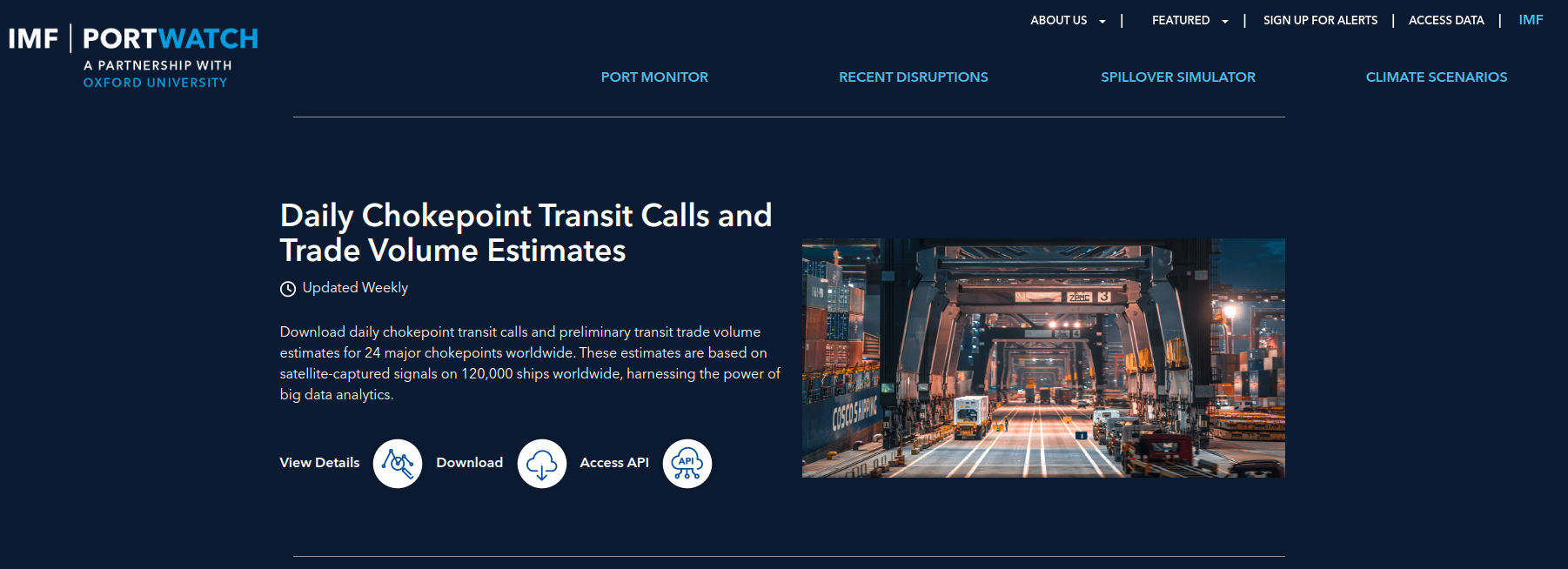Open the Access API cloud icon

pos(687,464)
